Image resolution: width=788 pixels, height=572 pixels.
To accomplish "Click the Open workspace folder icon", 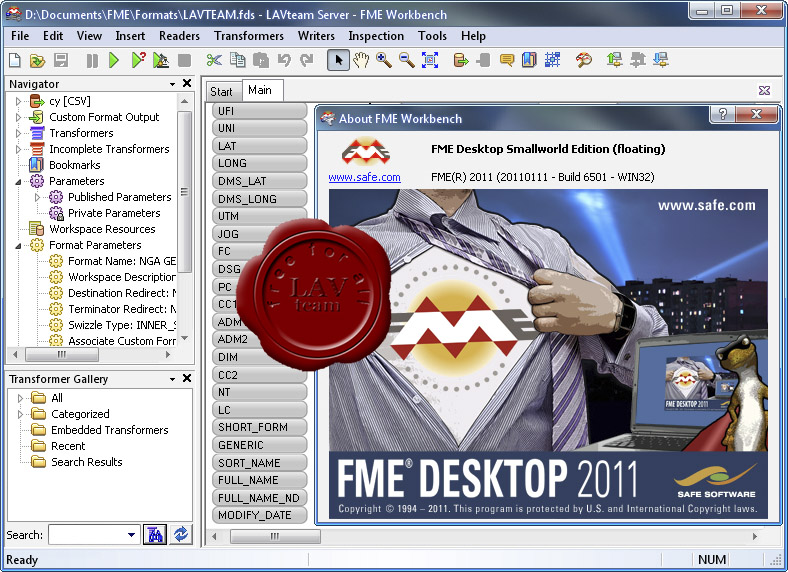I will (38, 61).
